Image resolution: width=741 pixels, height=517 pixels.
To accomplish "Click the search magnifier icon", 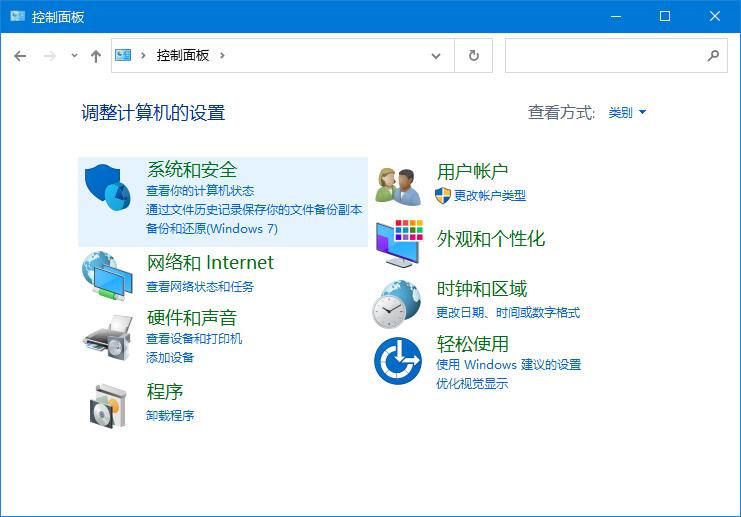I will pos(713,56).
